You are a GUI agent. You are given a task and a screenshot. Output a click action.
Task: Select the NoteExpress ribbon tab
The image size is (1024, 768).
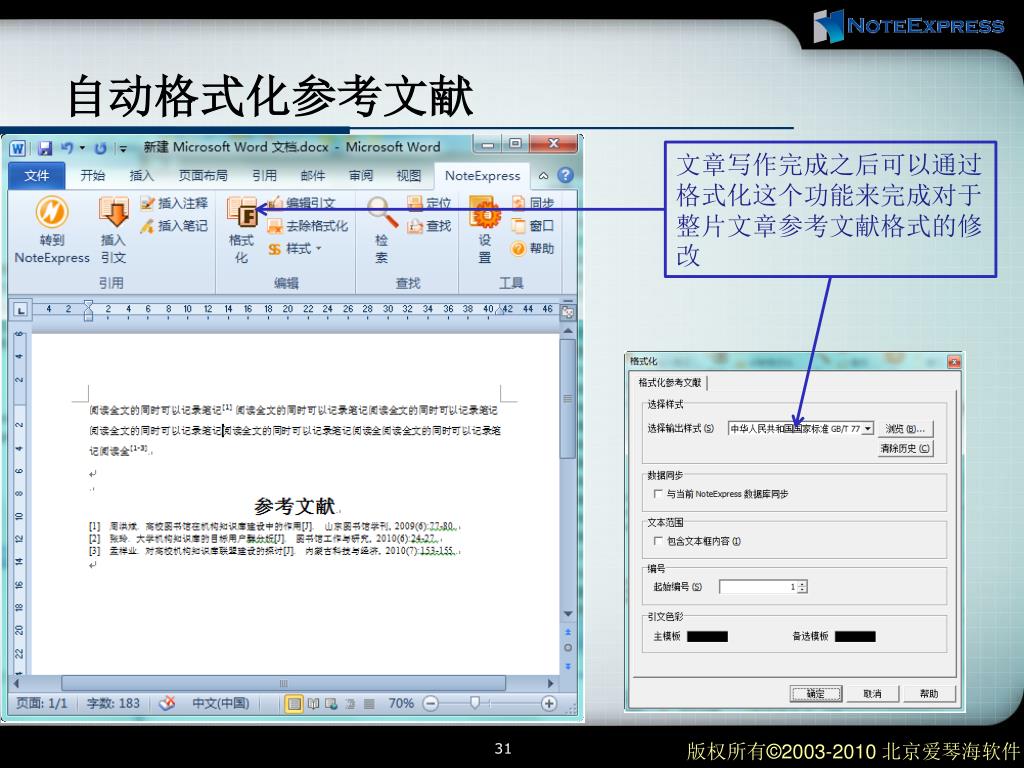483,175
